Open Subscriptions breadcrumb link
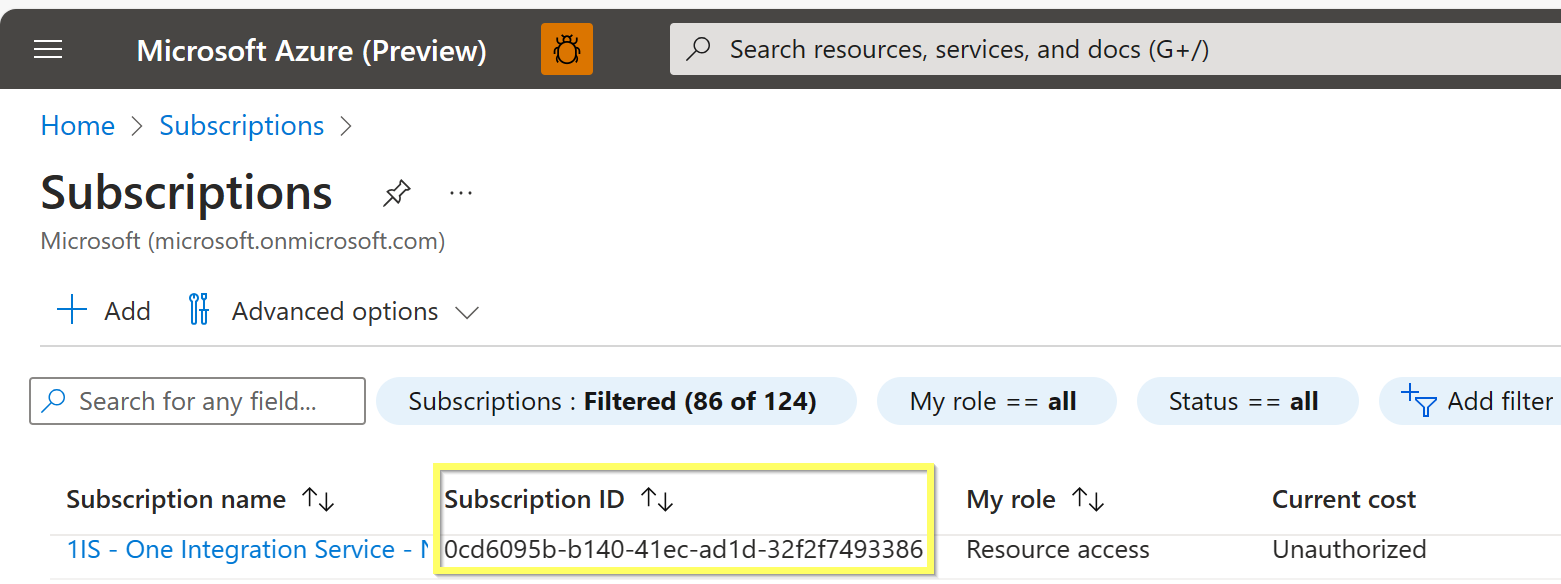 pyautogui.click(x=242, y=126)
